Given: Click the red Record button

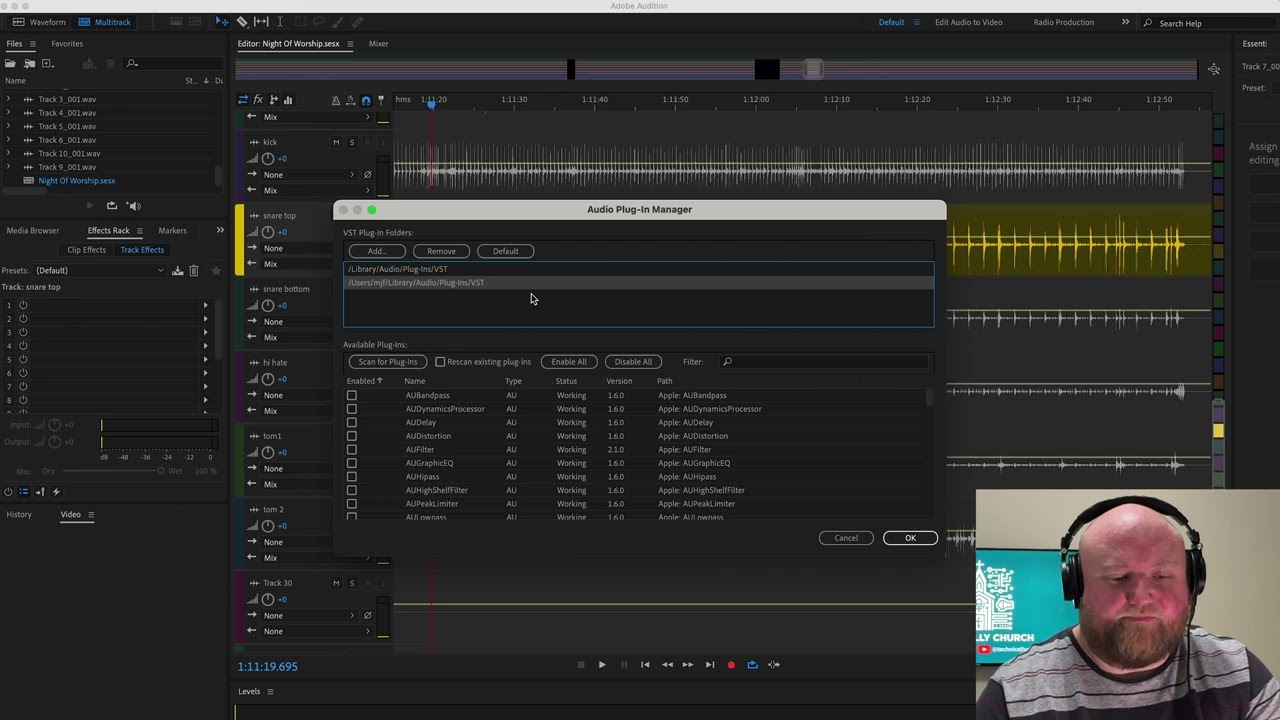Looking at the screenshot, I should (x=731, y=665).
